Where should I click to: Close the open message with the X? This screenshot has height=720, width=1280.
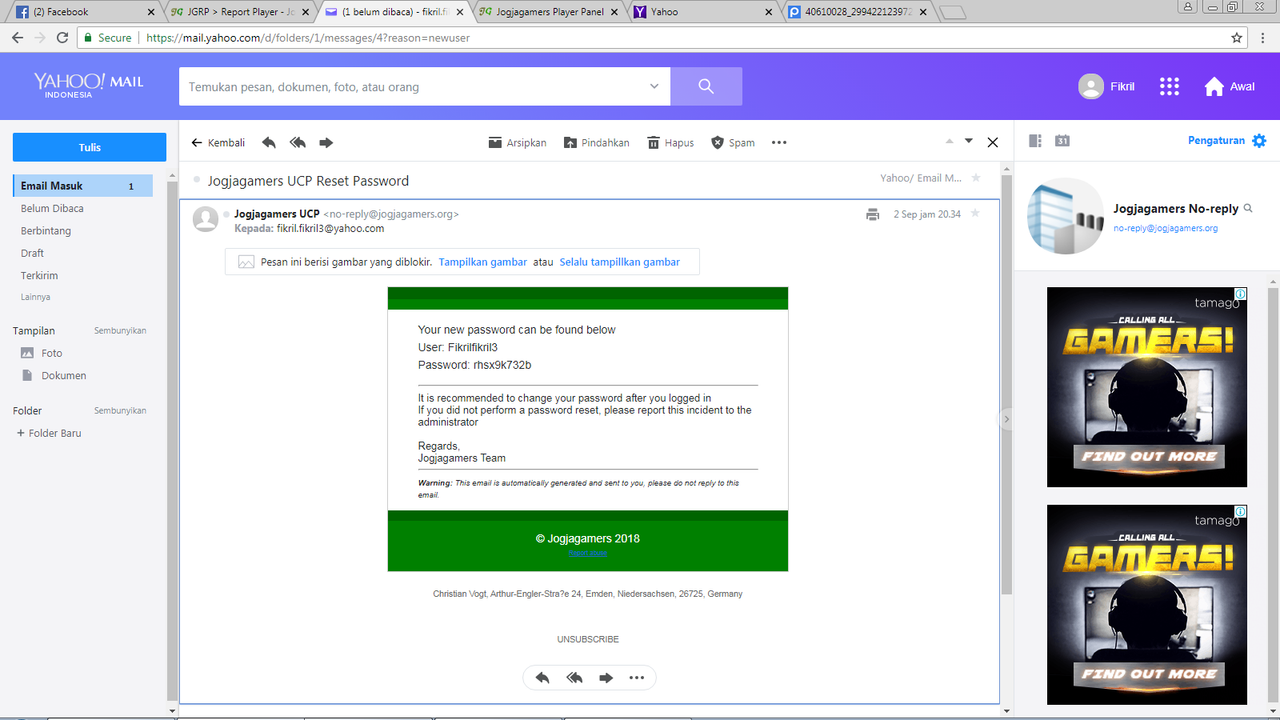coord(993,142)
